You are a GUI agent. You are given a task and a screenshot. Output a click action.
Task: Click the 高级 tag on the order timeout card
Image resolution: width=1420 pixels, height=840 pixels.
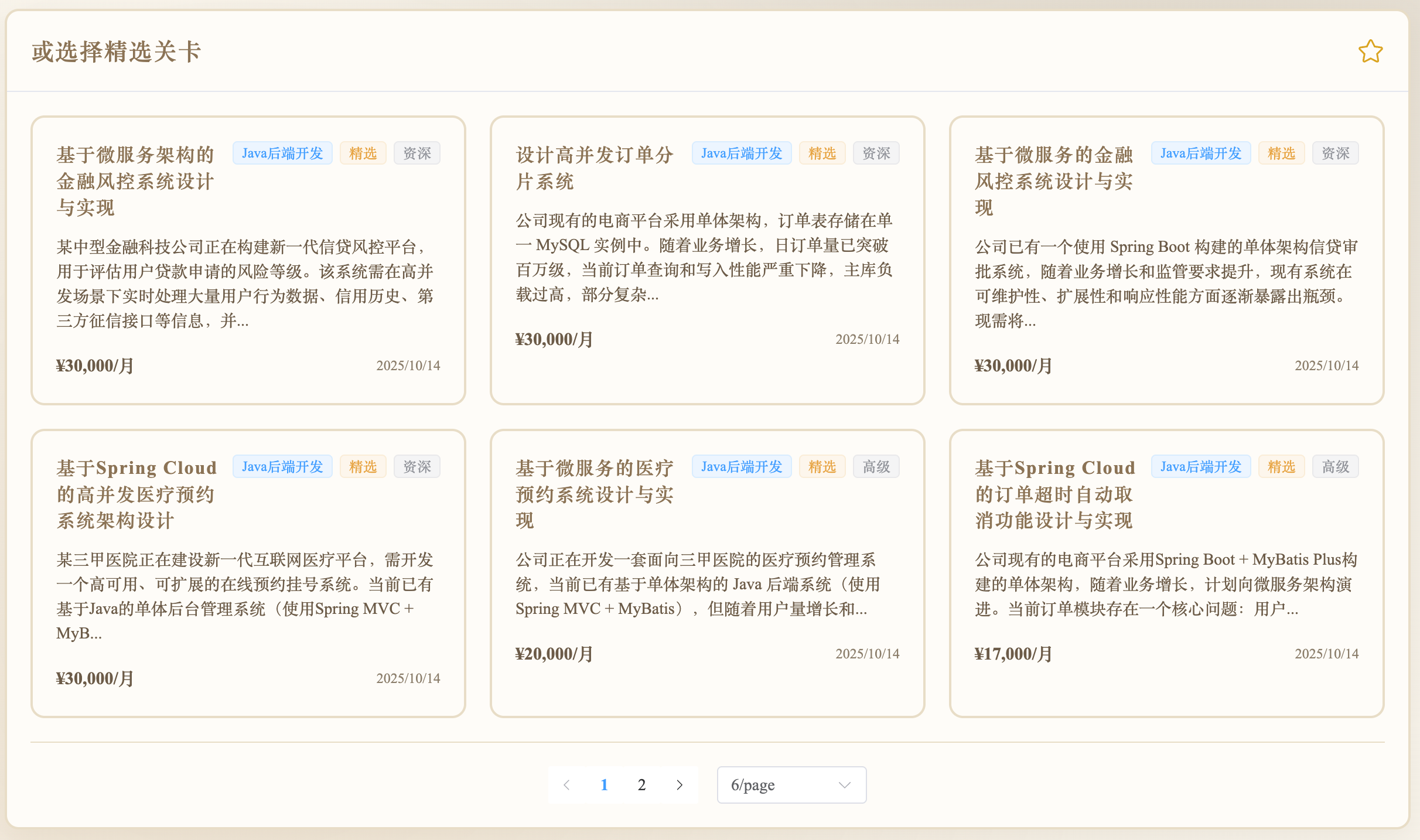click(x=1335, y=467)
